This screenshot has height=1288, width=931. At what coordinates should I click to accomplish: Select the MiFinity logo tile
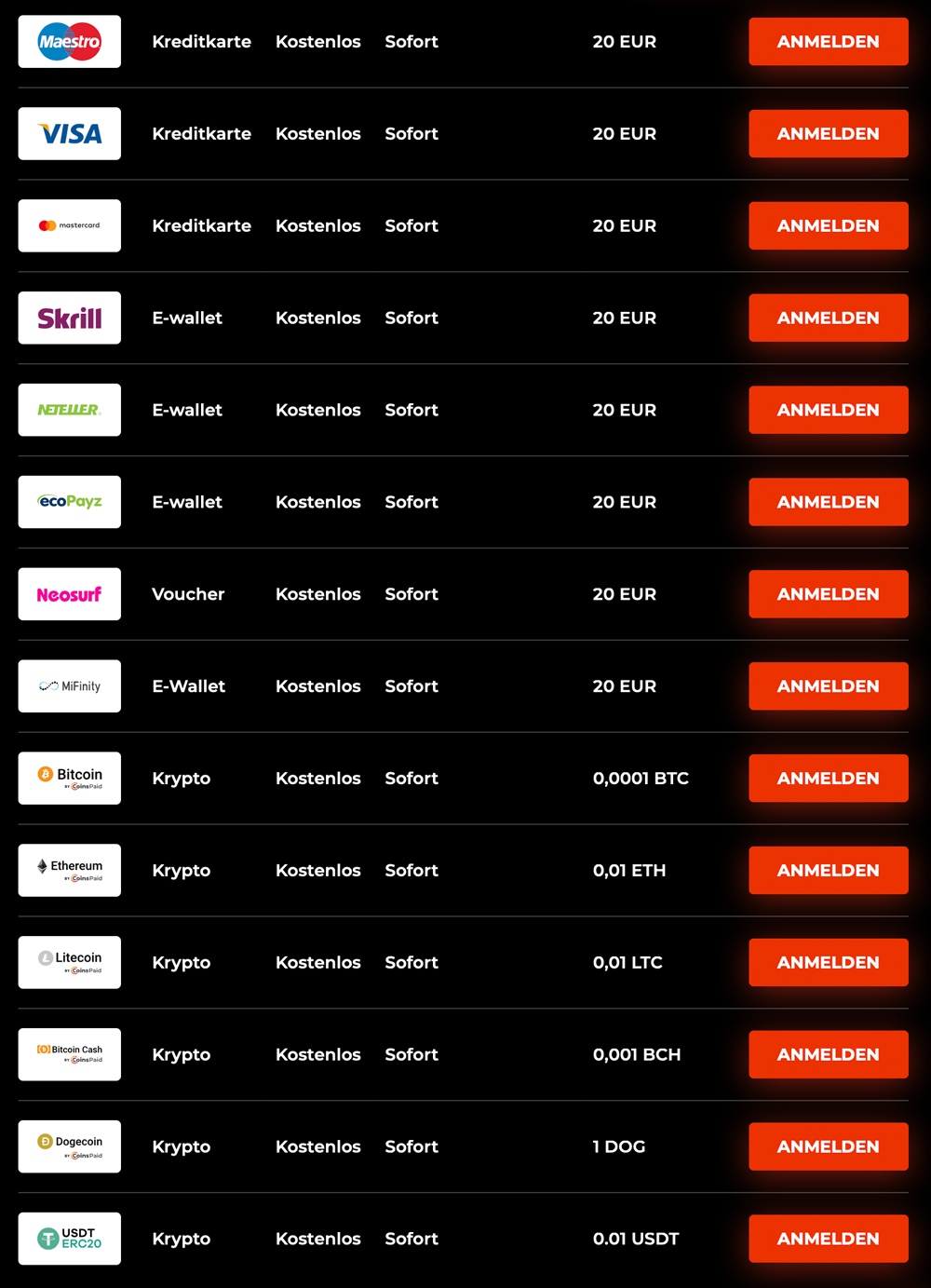point(70,686)
